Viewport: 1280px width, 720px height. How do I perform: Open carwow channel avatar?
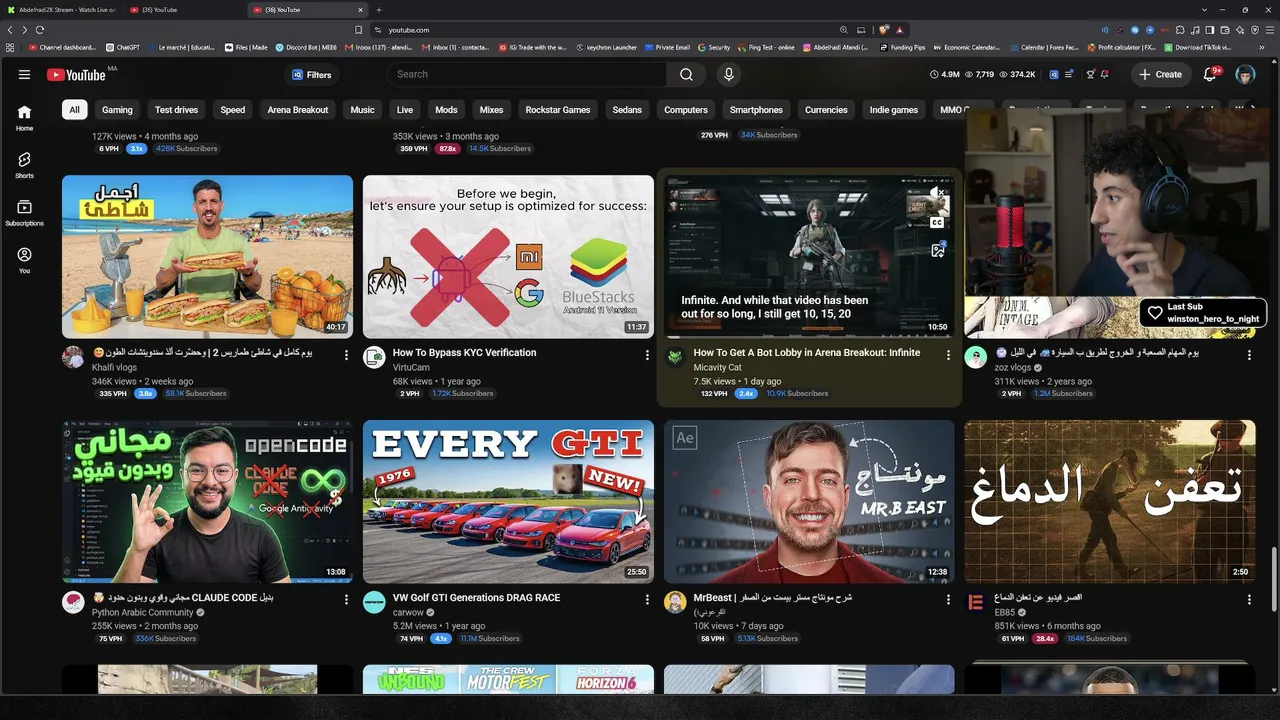pos(374,602)
